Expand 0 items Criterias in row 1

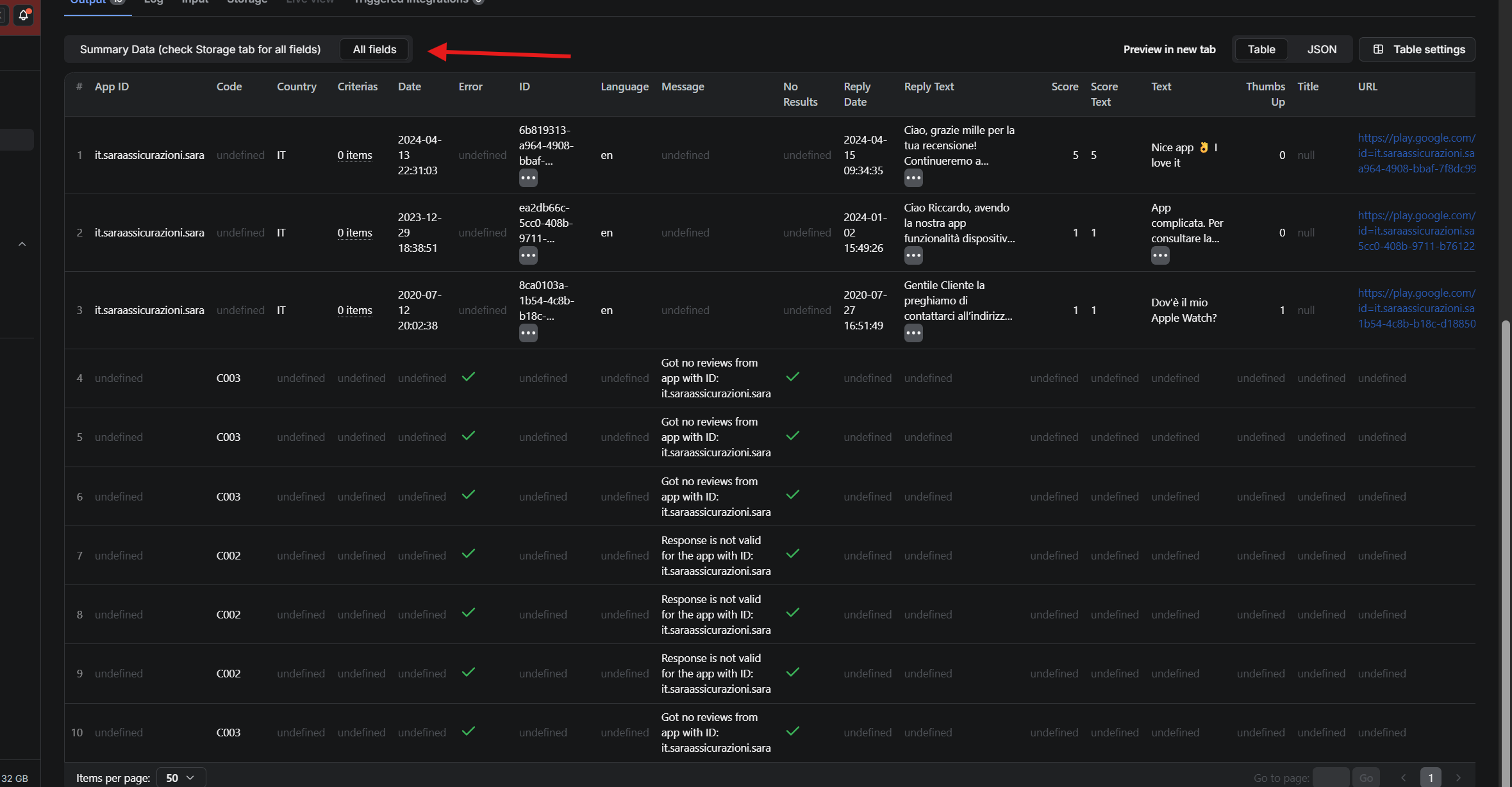[354, 155]
